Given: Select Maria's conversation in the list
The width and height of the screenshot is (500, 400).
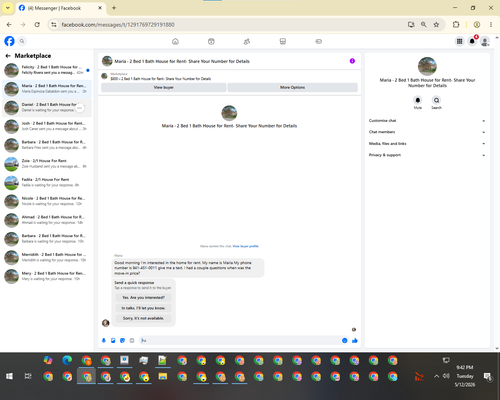Looking at the screenshot, I should pyautogui.click(x=47, y=89).
